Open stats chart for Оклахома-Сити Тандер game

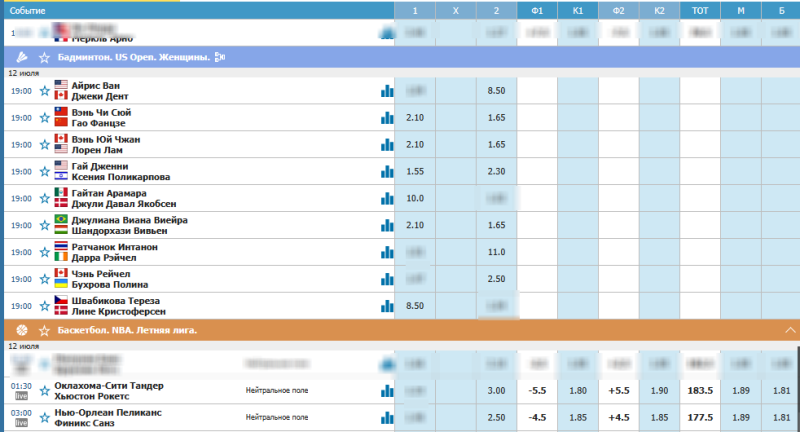pyautogui.click(x=386, y=391)
